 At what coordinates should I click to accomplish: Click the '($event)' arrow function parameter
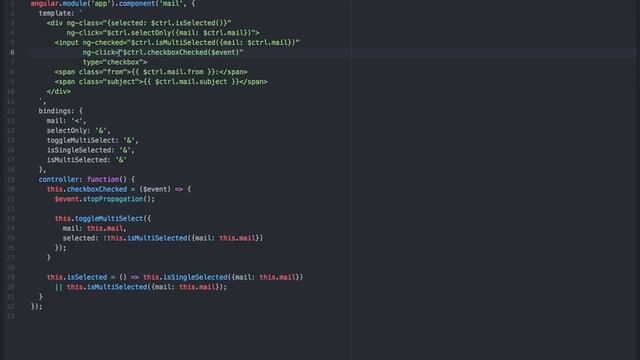[x=155, y=189]
